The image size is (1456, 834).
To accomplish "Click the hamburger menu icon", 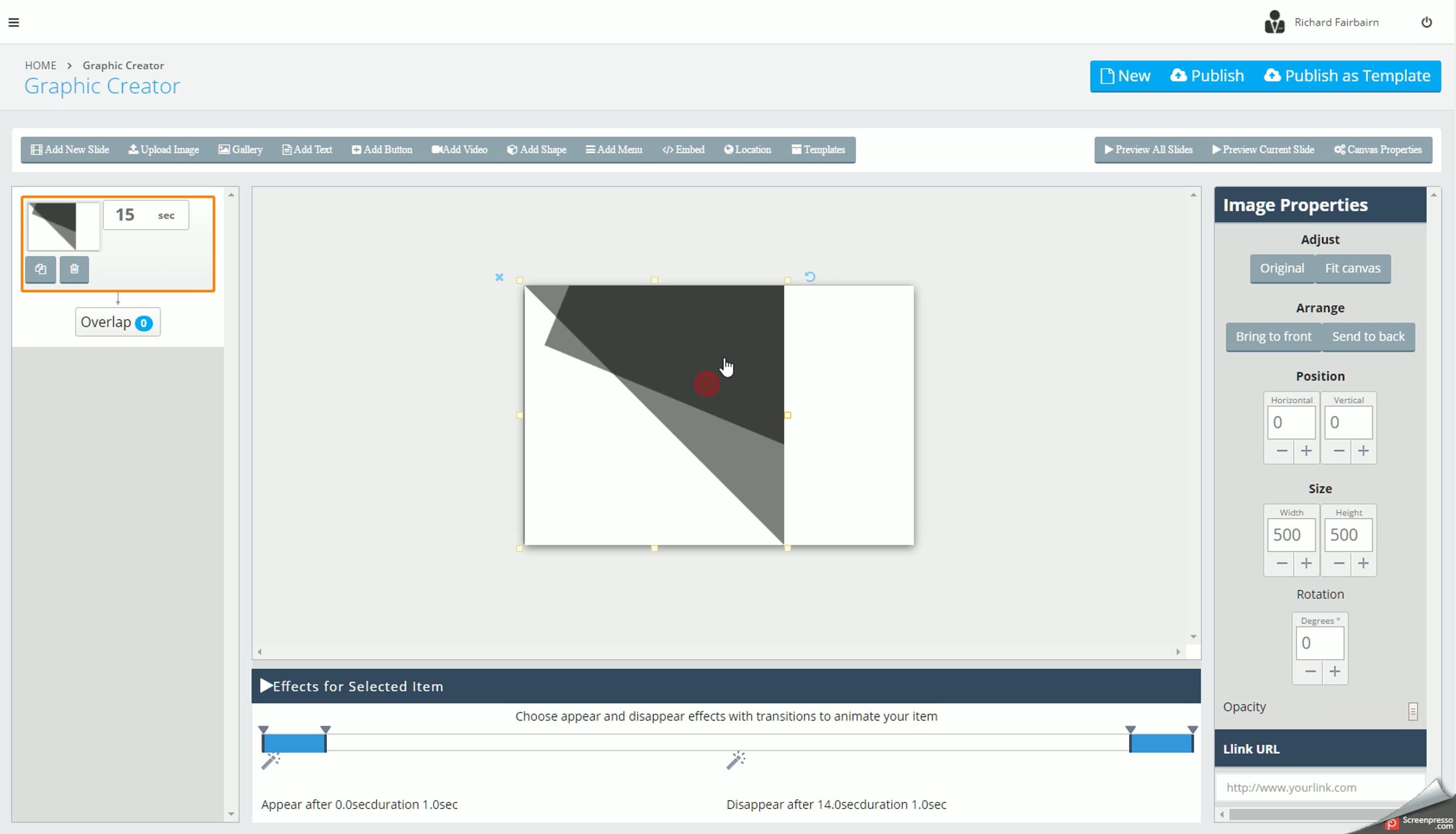I will pyautogui.click(x=13, y=22).
